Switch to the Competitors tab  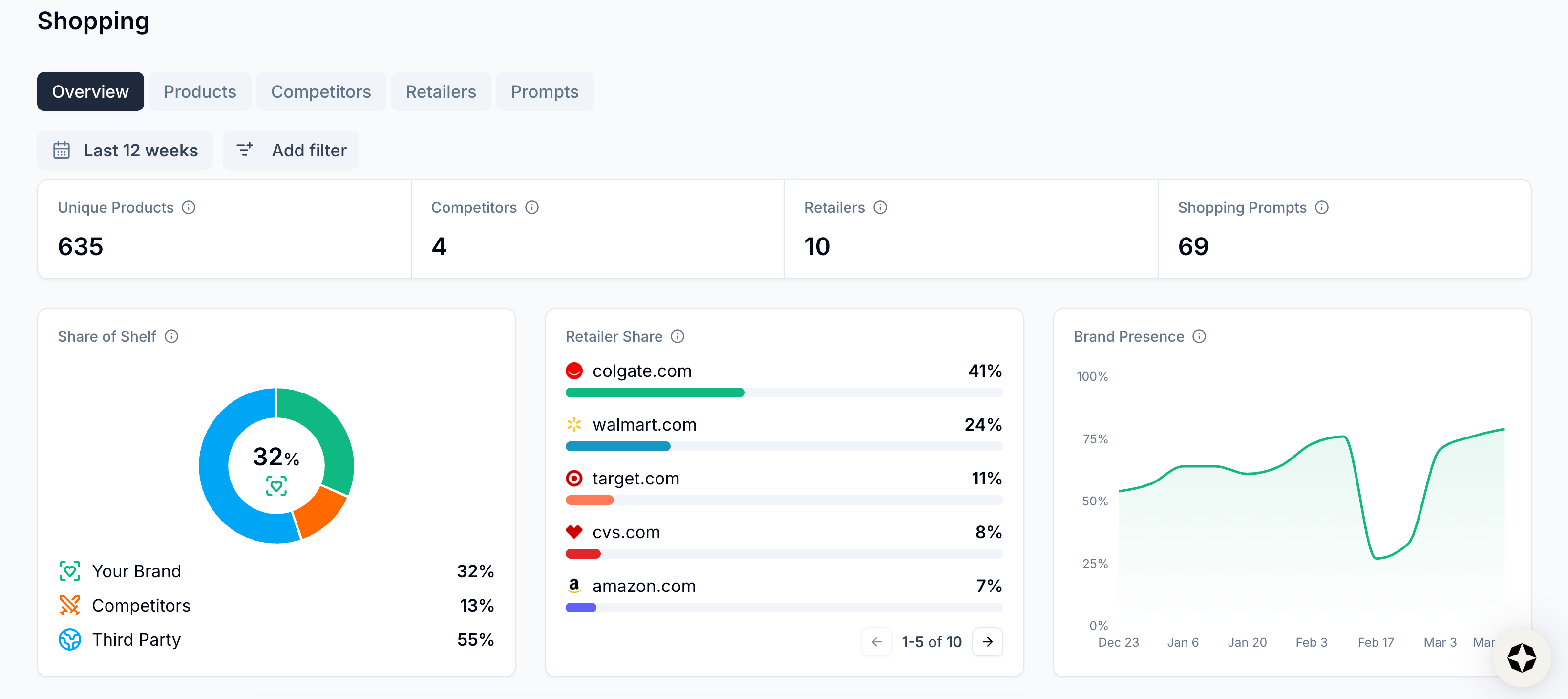[321, 92]
